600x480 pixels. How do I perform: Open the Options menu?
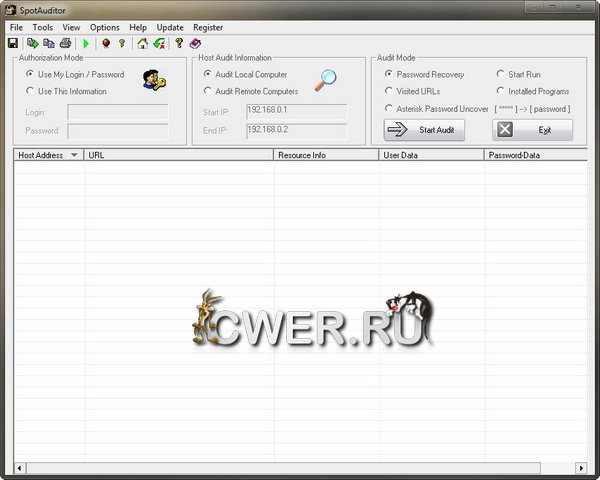pyautogui.click(x=104, y=27)
